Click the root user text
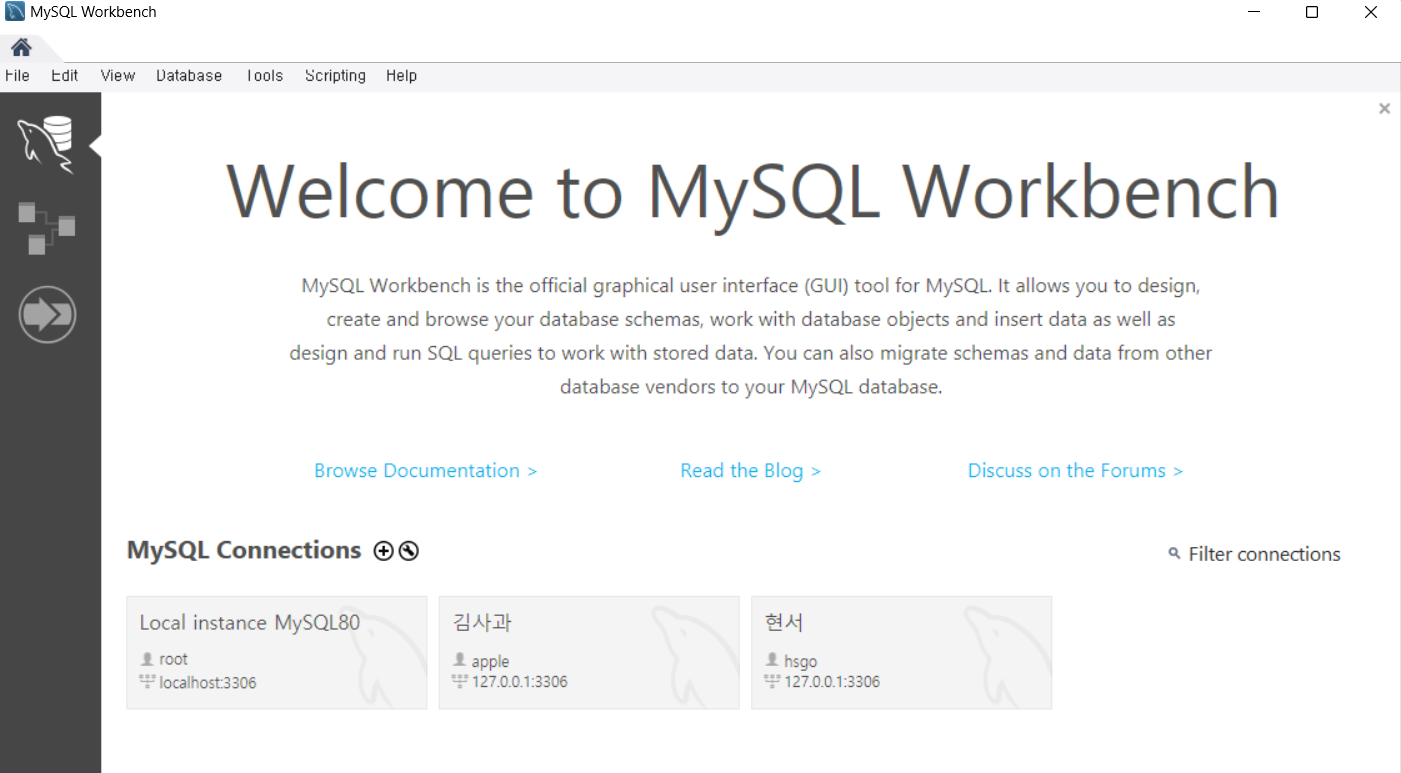Viewport: 1401px width, 773px height. [x=173, y=659]
